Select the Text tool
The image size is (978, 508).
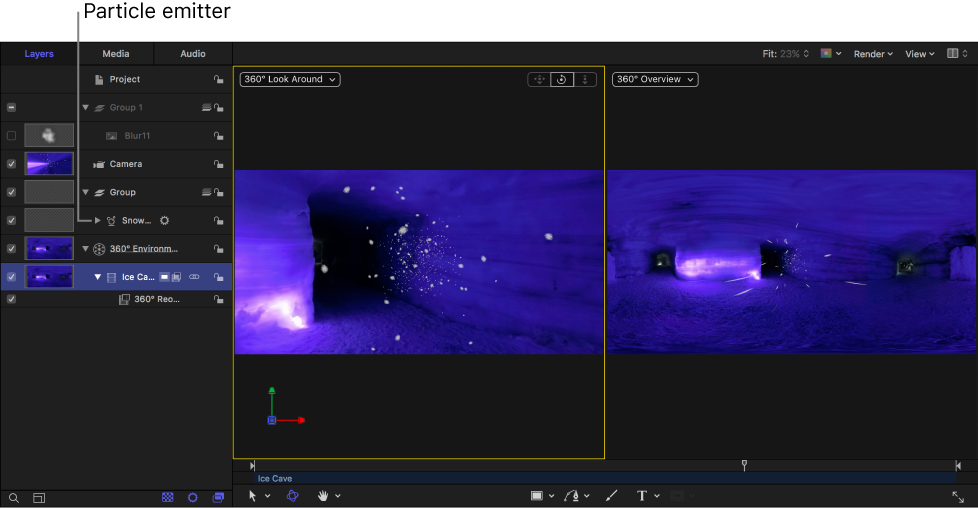[642, 496]
